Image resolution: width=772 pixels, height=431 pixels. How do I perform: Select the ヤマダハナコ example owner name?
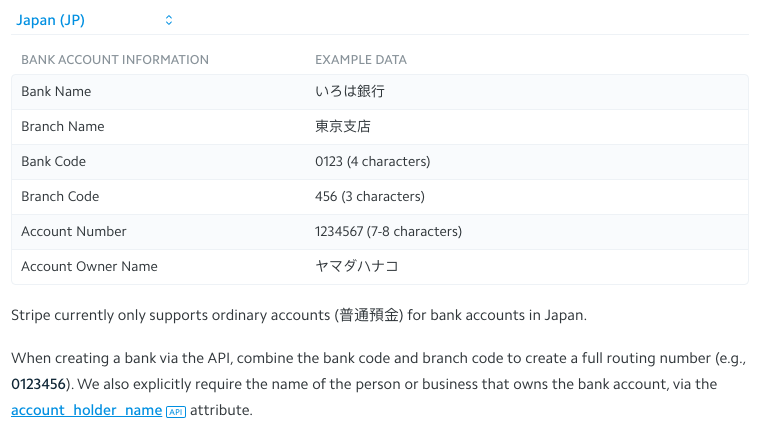357,266
